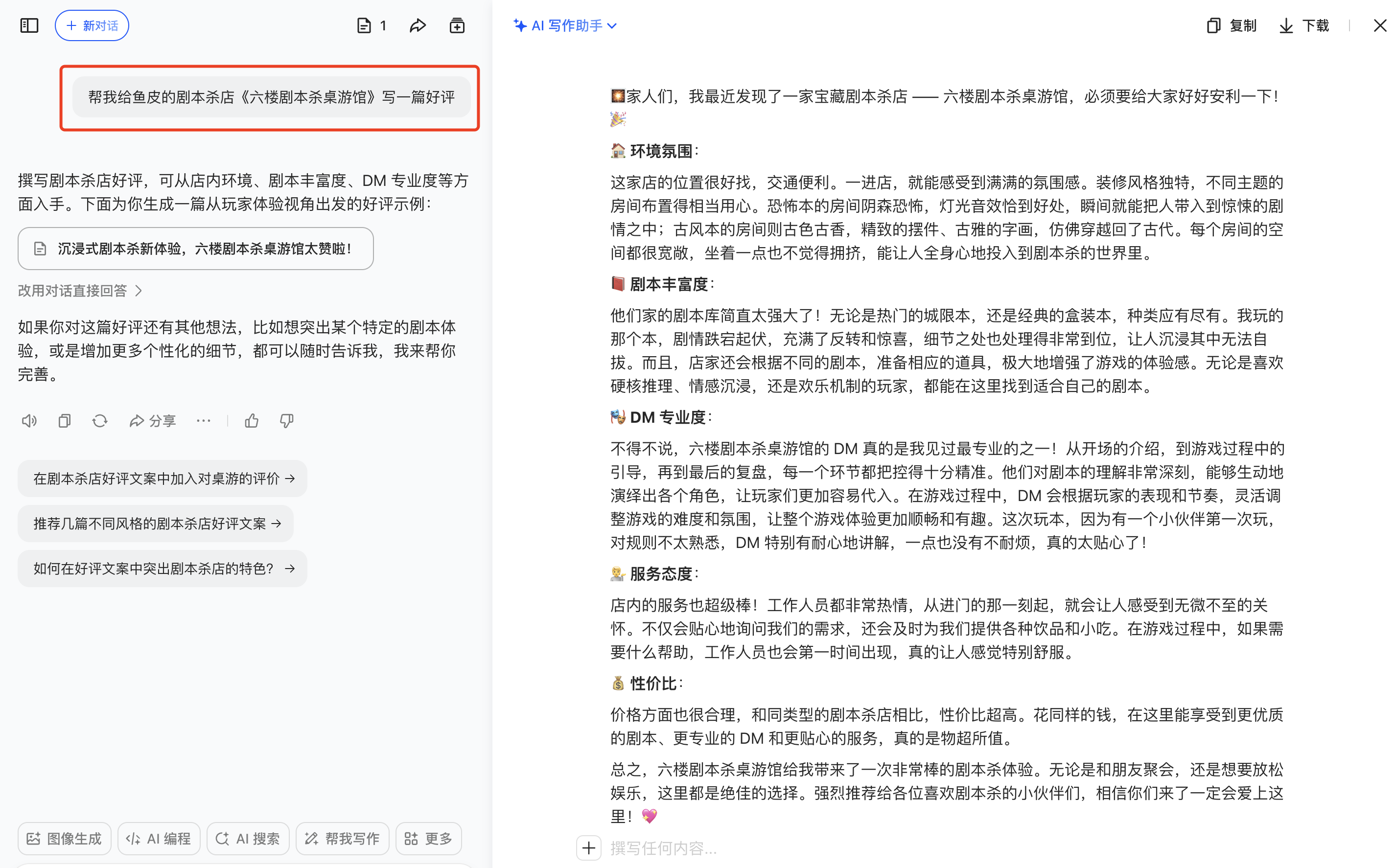Start a new conversation with 新对话
The width and height of the screenshot is (1396, 868).
point(92,25)
